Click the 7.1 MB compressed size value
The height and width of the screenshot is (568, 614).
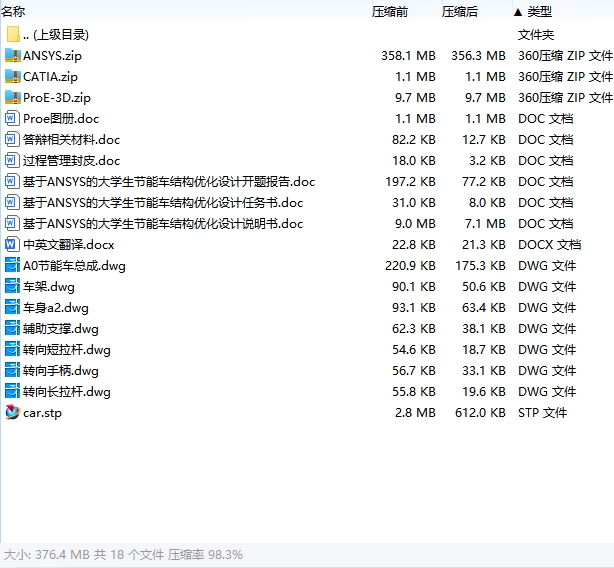pos(485,224)
